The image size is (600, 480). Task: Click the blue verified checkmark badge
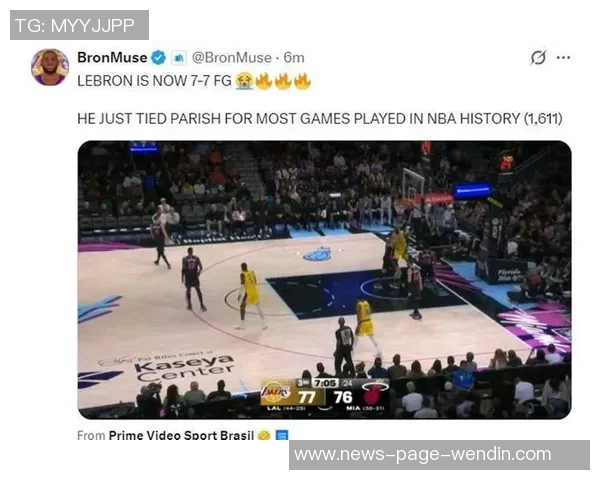click(x=158, y=58)
